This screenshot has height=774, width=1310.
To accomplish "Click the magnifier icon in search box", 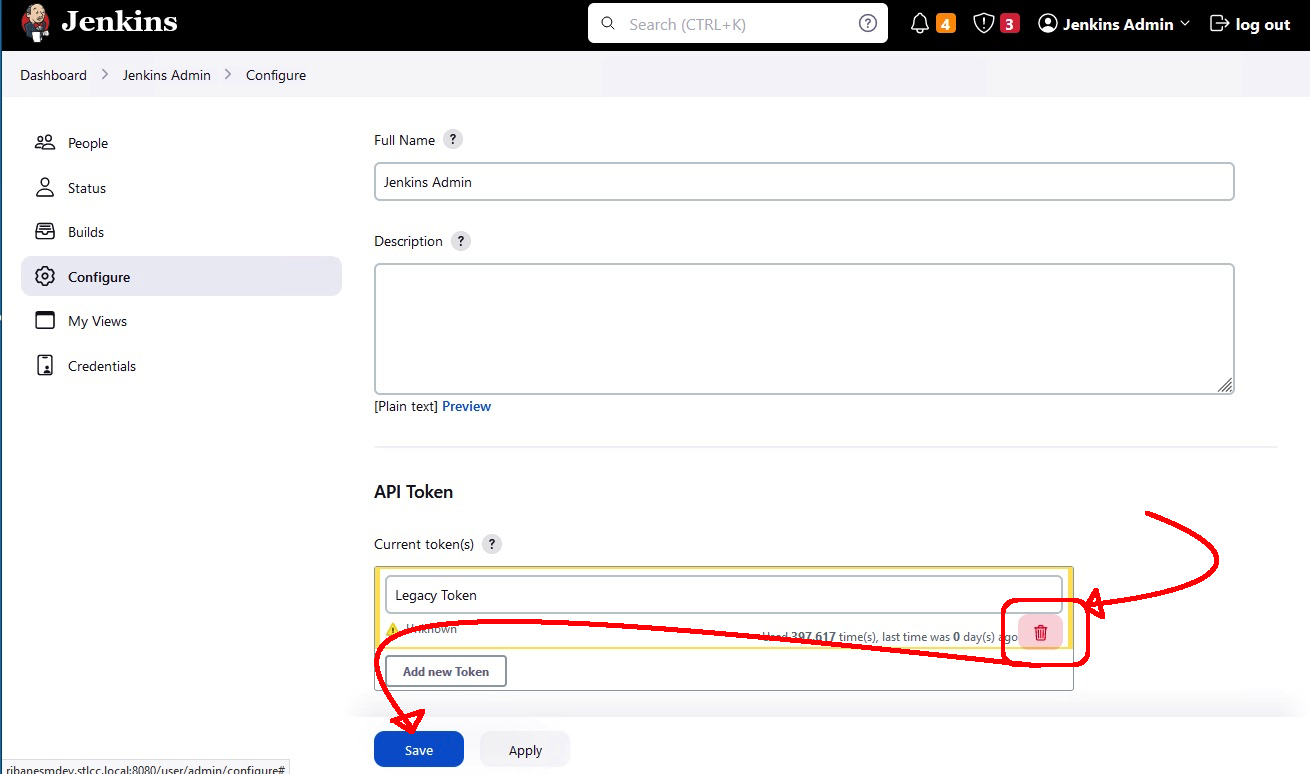I will click(x=607, y=24).
